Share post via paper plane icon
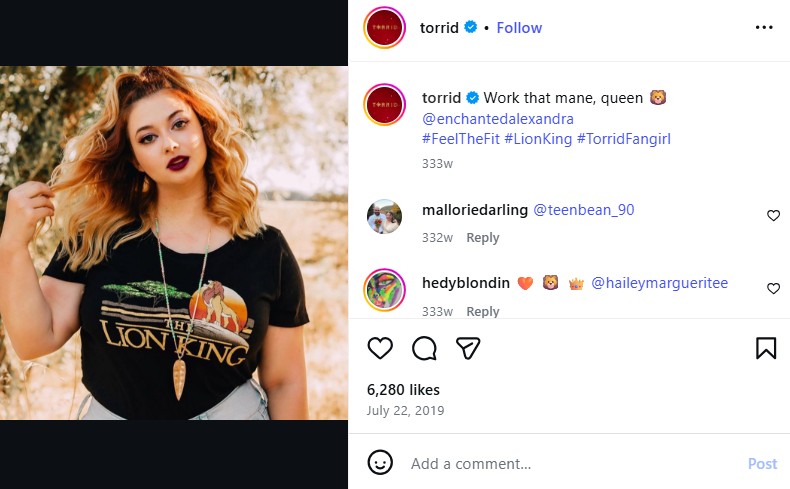The height and width of the screenshot is (489, 790). (x=468, y=348)
